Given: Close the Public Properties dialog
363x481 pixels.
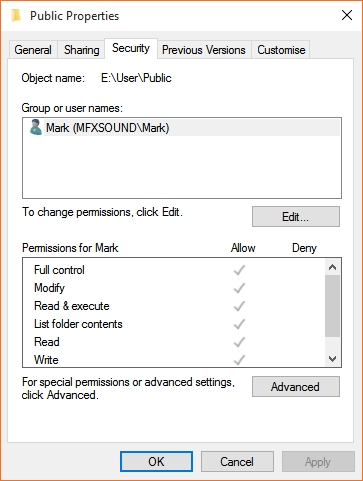Looking at the screenshot, I should coord(347,15).
